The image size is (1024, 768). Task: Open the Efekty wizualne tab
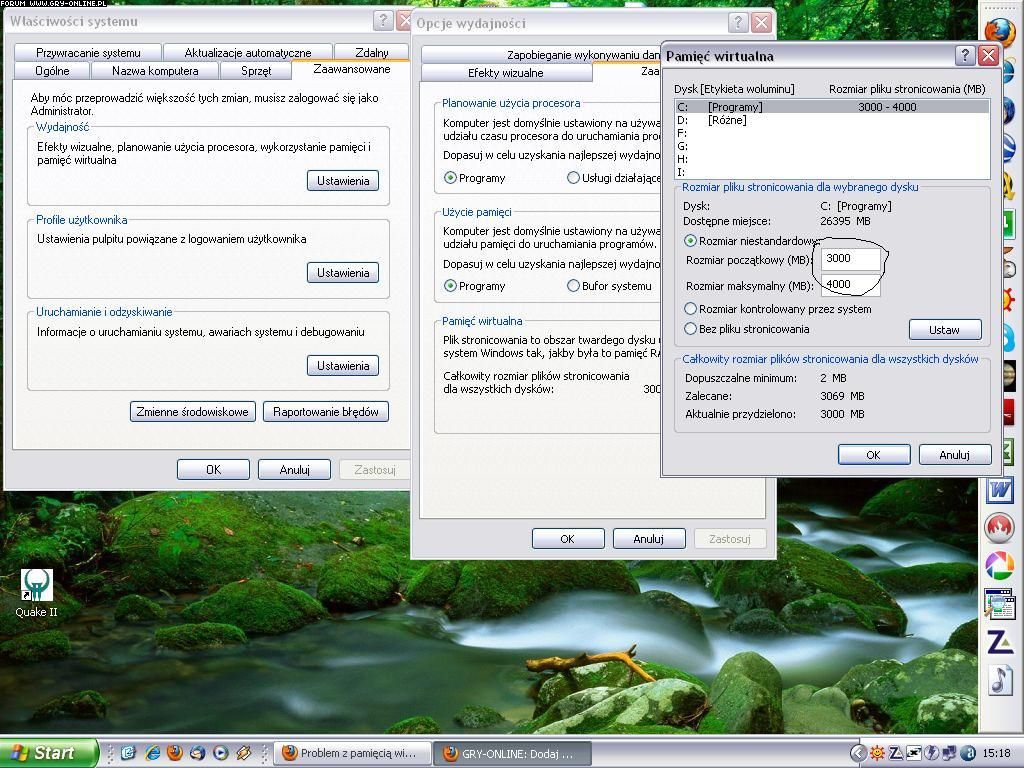pyautogui.click(x=505, y=72)
